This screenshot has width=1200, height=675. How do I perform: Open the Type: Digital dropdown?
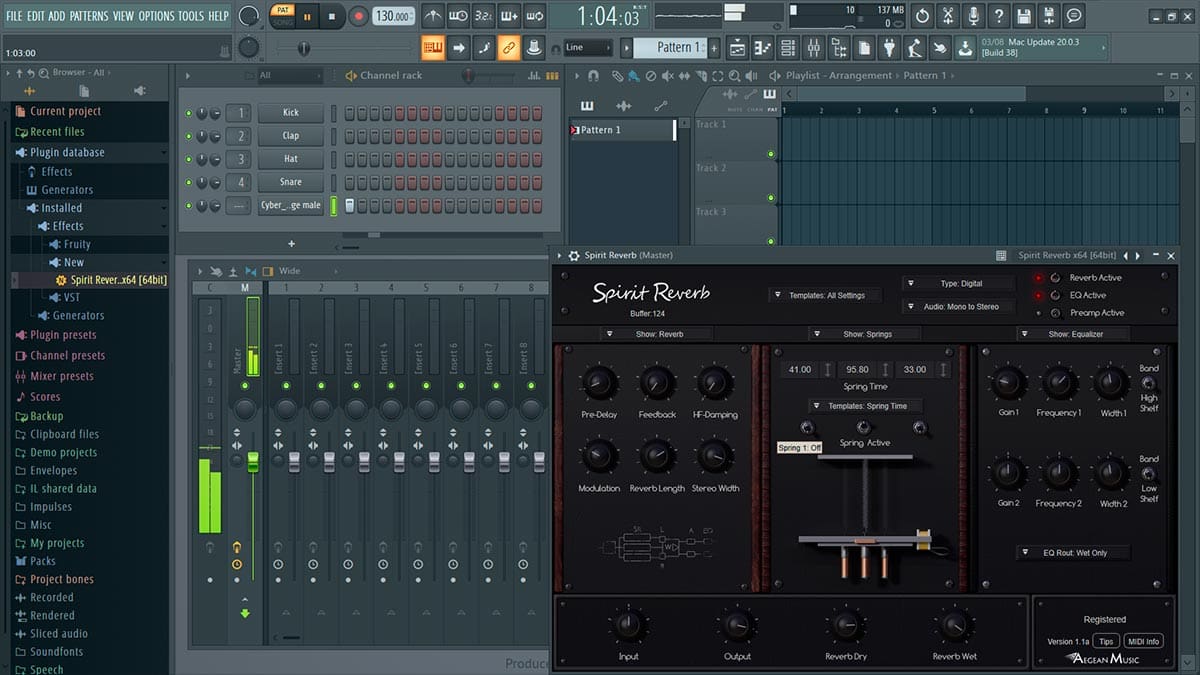point(958,284)
